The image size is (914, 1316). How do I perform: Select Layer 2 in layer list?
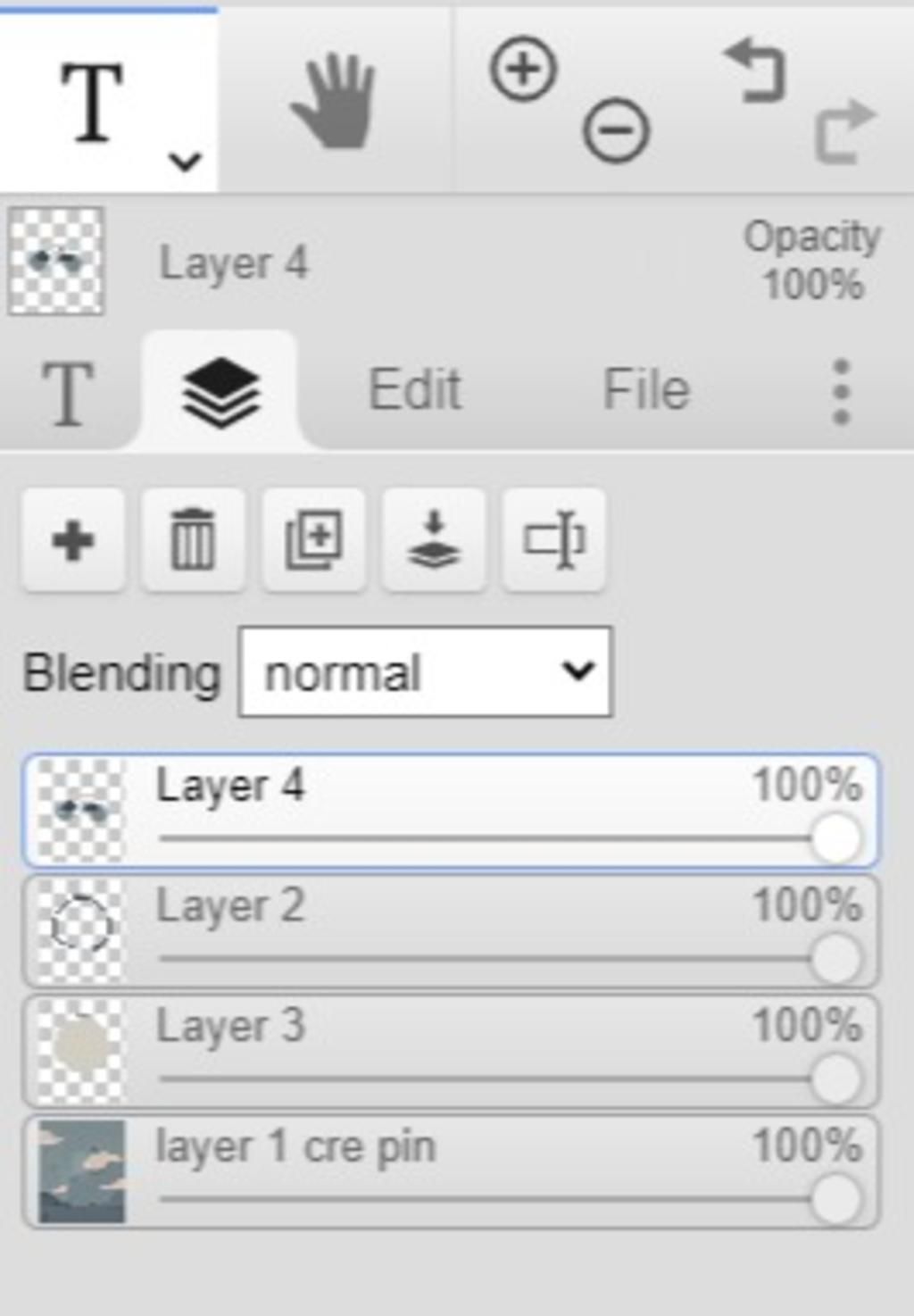[x=451, y=932]
